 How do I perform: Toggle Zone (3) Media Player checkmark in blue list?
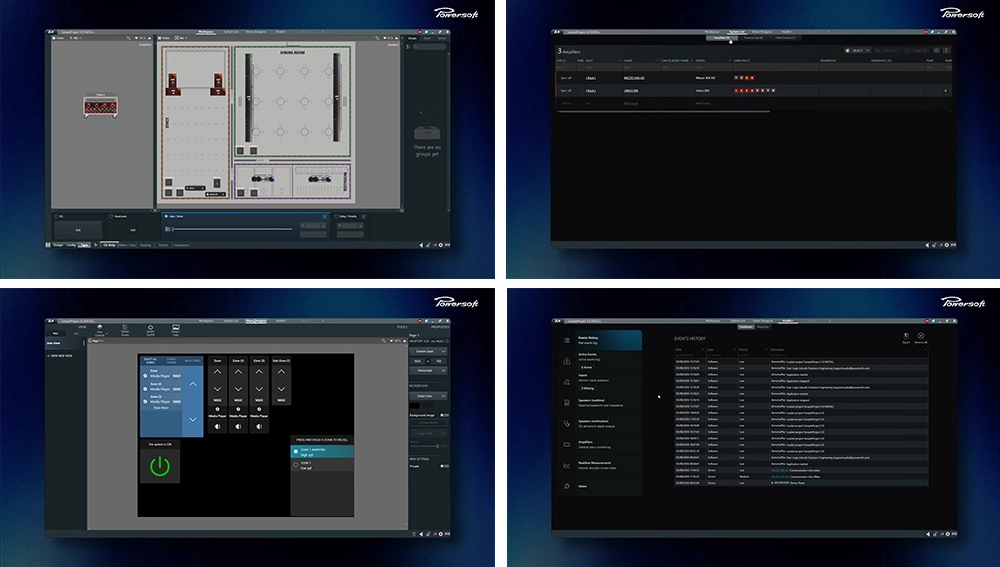[x=145, y=401]
